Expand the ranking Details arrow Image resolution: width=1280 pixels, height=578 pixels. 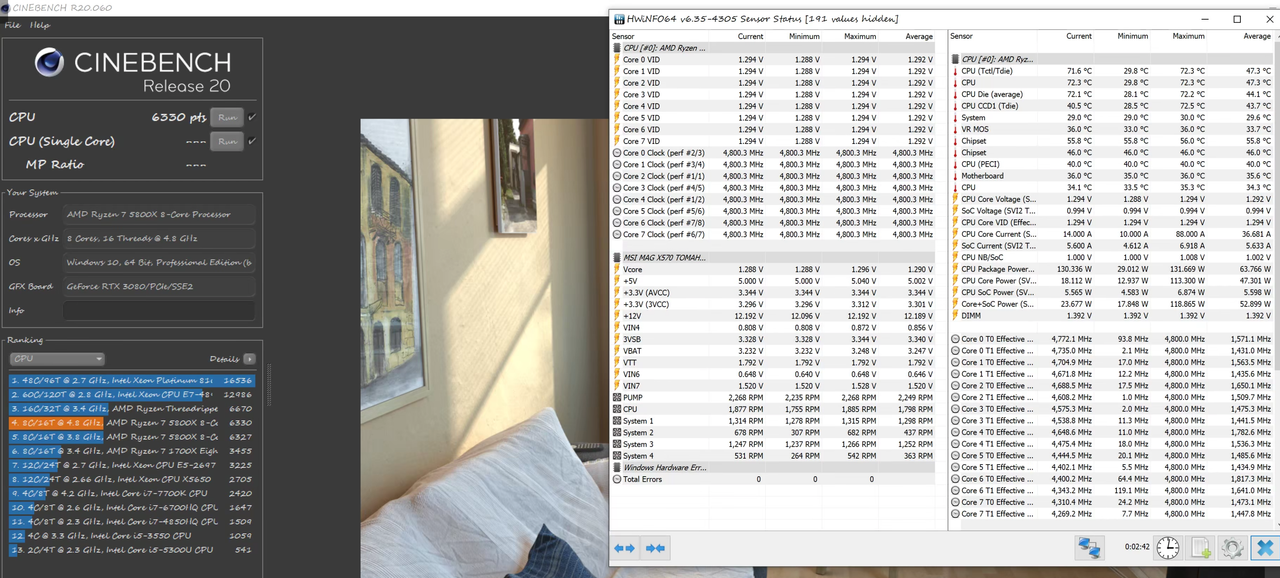[x=249, y=359]
